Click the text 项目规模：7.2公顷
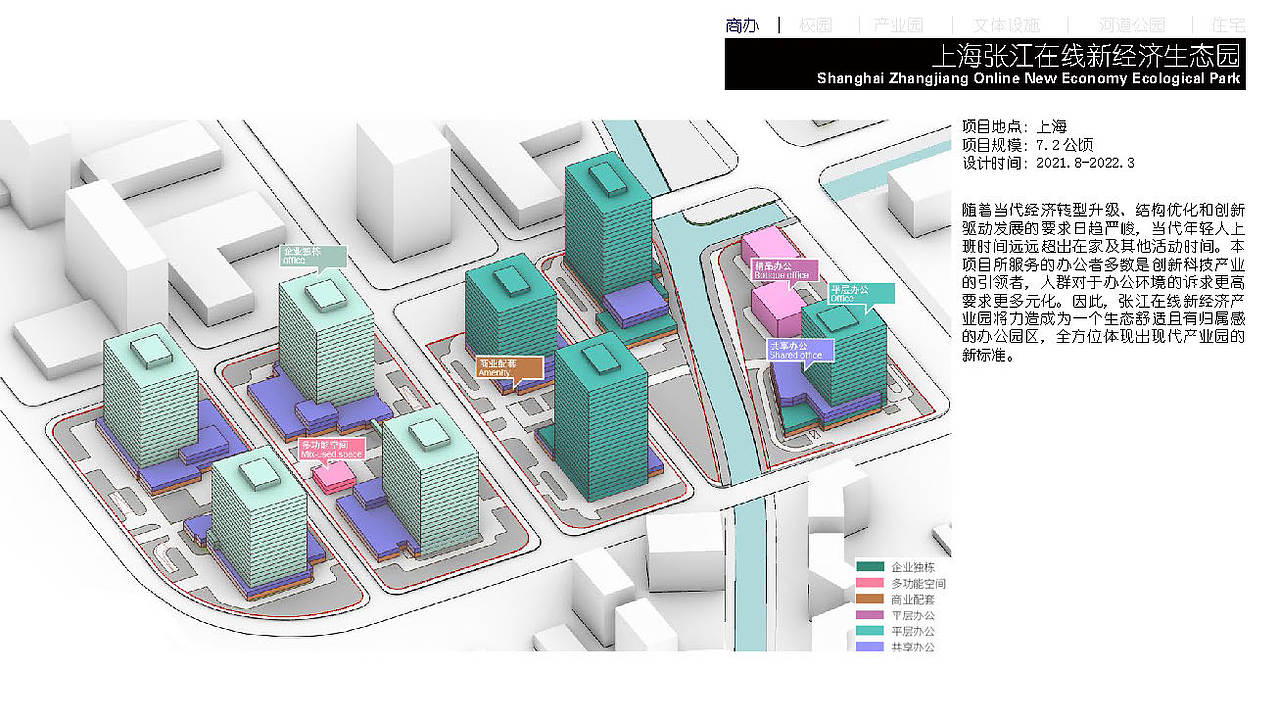 [x=1028, y=145]
